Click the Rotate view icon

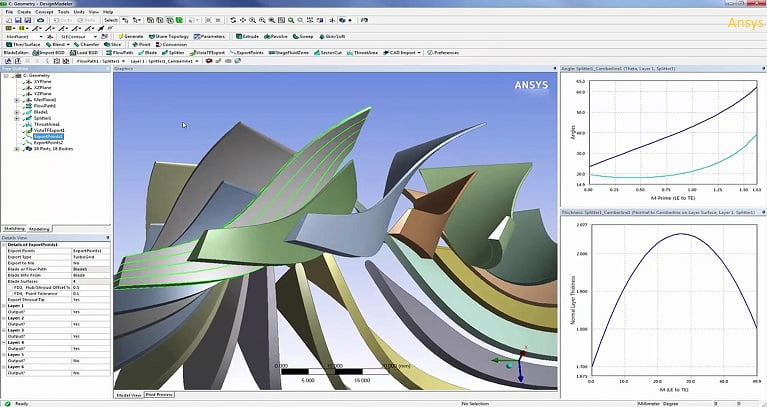point(233,20)
